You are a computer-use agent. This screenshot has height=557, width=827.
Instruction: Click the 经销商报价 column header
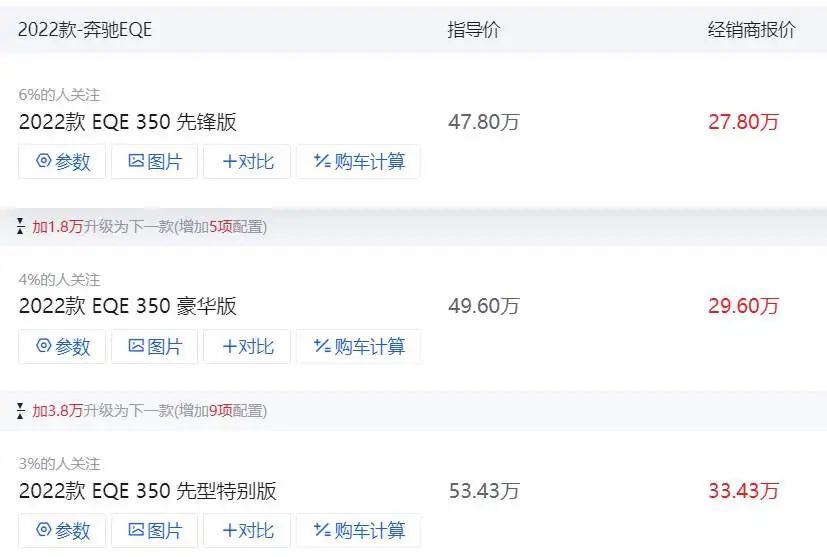[x=751, y=30]
